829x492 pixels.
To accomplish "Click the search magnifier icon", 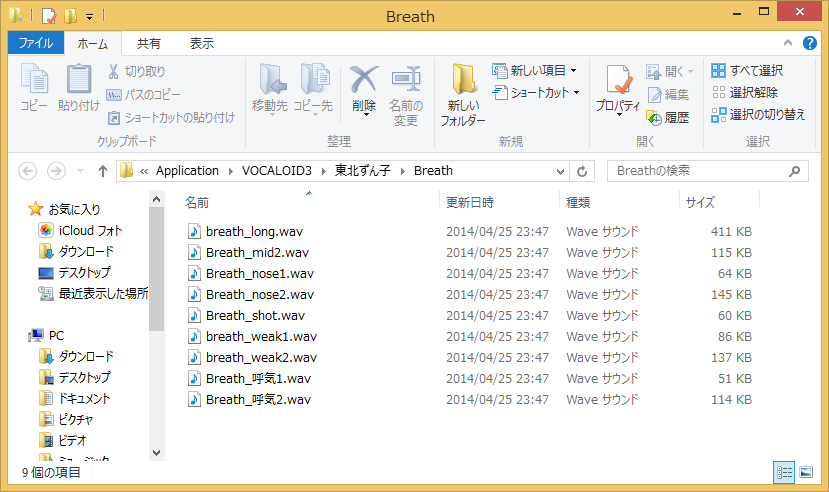I will coord(794,171).
